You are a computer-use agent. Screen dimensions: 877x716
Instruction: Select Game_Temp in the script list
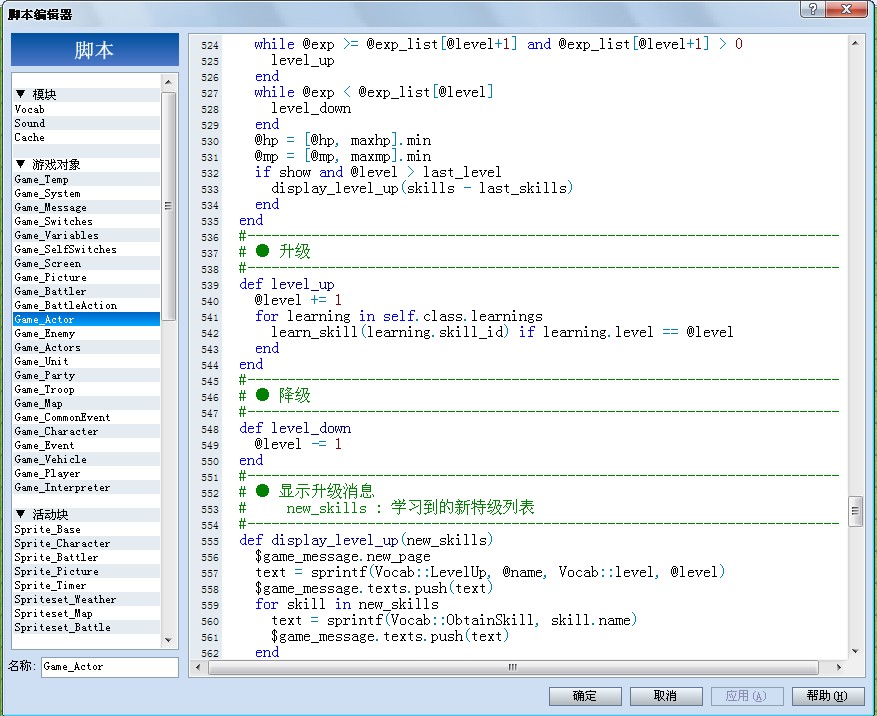87,179
